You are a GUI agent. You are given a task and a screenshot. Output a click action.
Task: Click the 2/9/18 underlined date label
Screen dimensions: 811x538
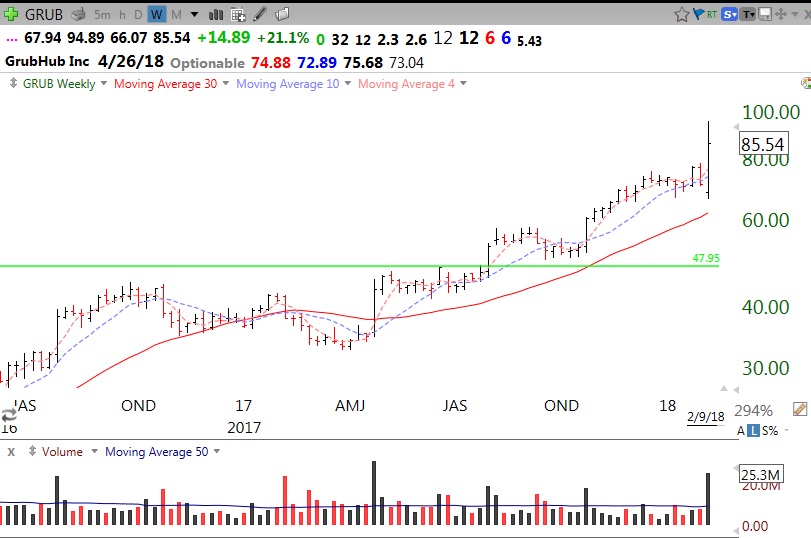coord(705,417)
